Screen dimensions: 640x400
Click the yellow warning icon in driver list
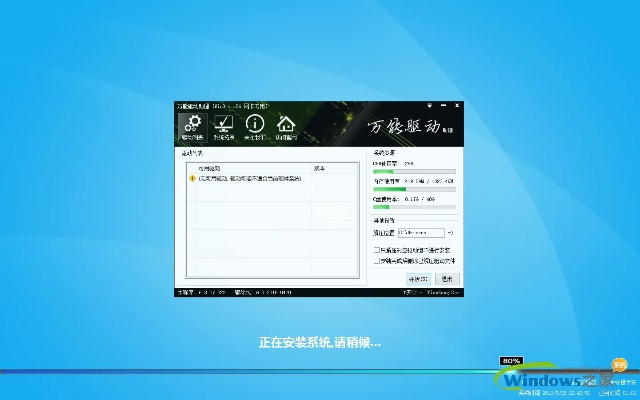(192, 178)
